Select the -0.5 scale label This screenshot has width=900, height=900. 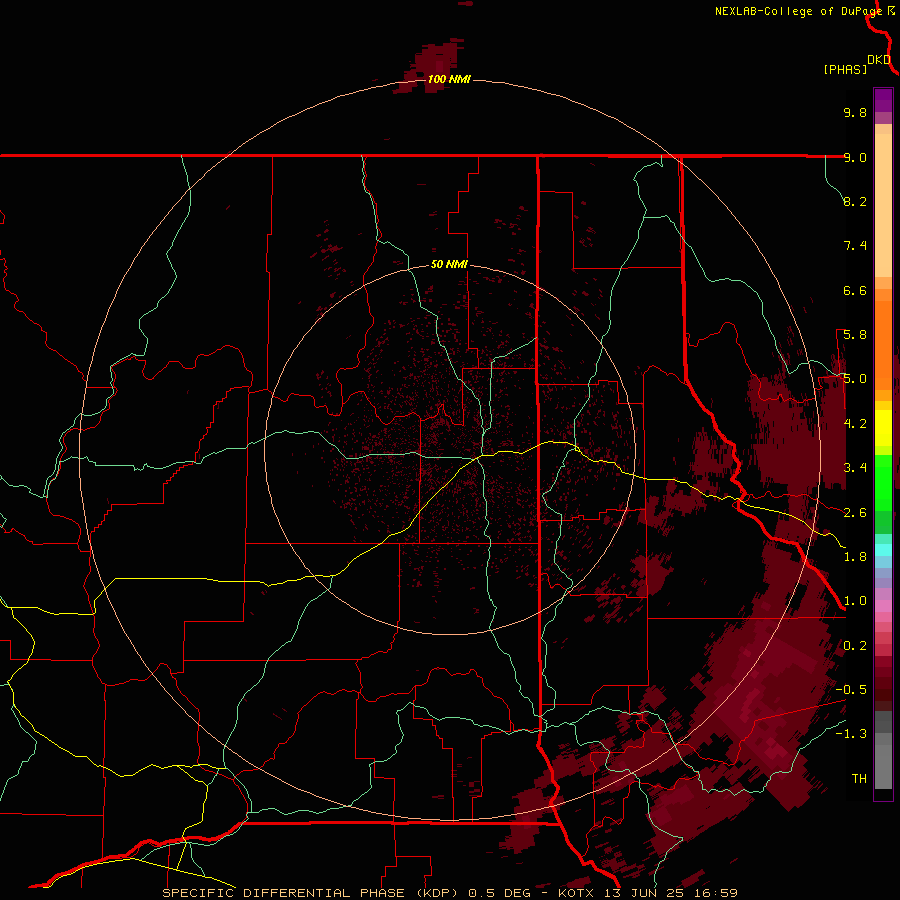(x=851, y=690)
